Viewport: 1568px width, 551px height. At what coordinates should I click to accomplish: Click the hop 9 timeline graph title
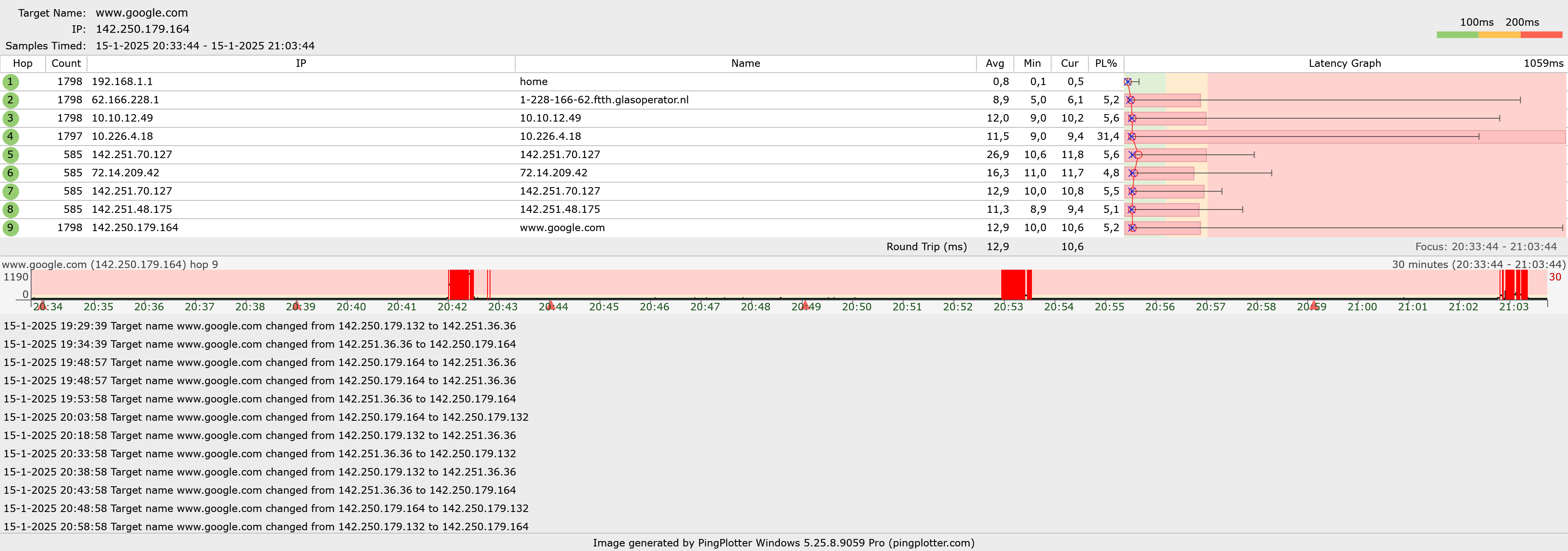[x=110, y=264]
